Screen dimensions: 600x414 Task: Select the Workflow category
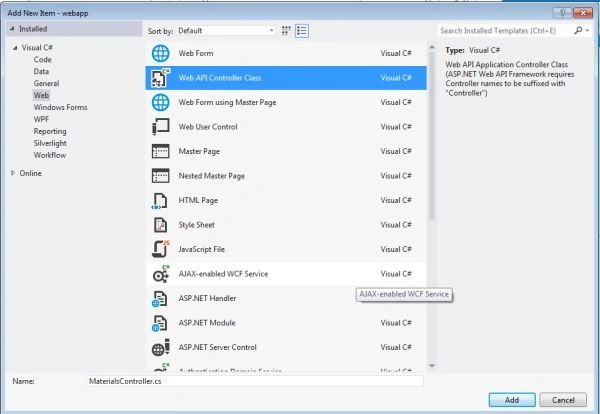click(50, 155)
